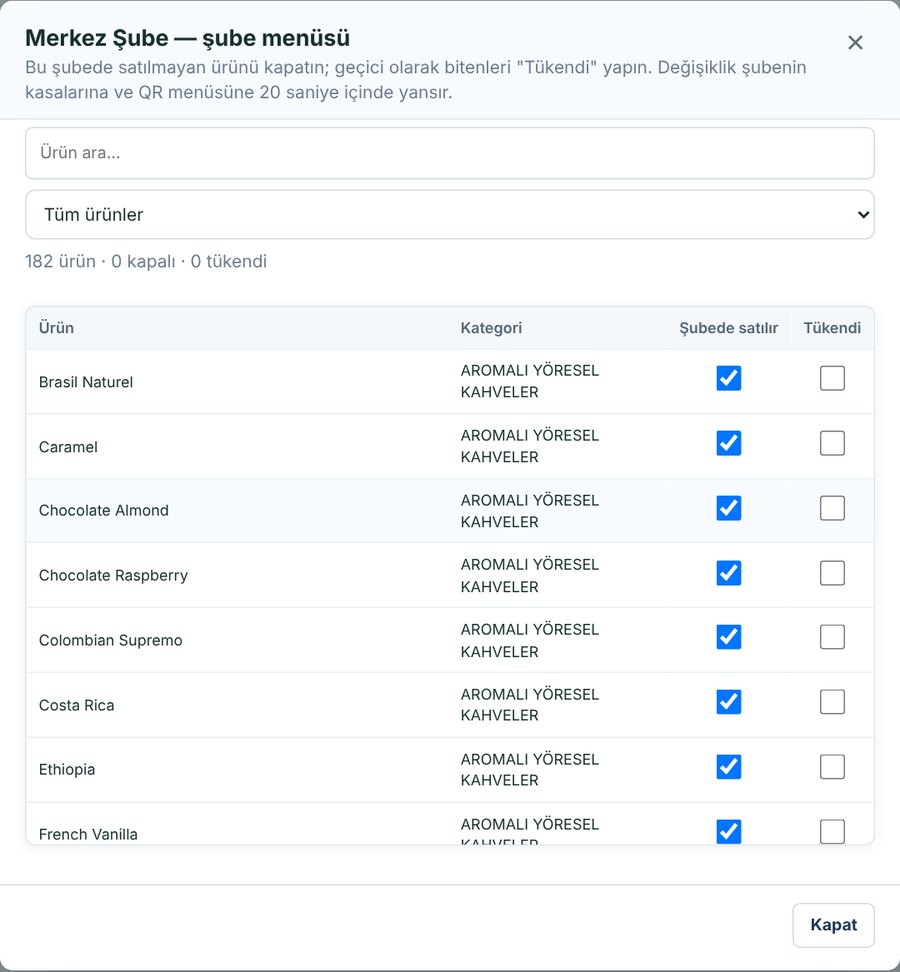Mark Caramel as Tükendi
The height and width of the screenshot is (972, 900).
tap(832, 443)
